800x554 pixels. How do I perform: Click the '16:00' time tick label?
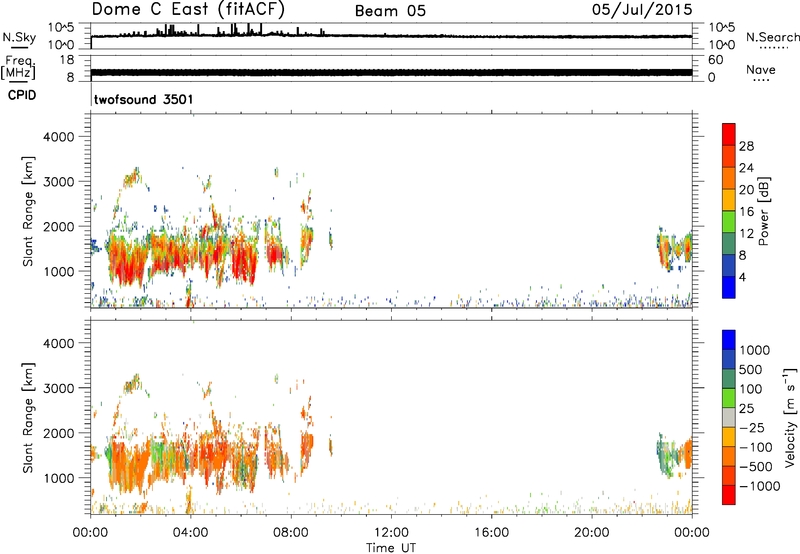[491, 533]
